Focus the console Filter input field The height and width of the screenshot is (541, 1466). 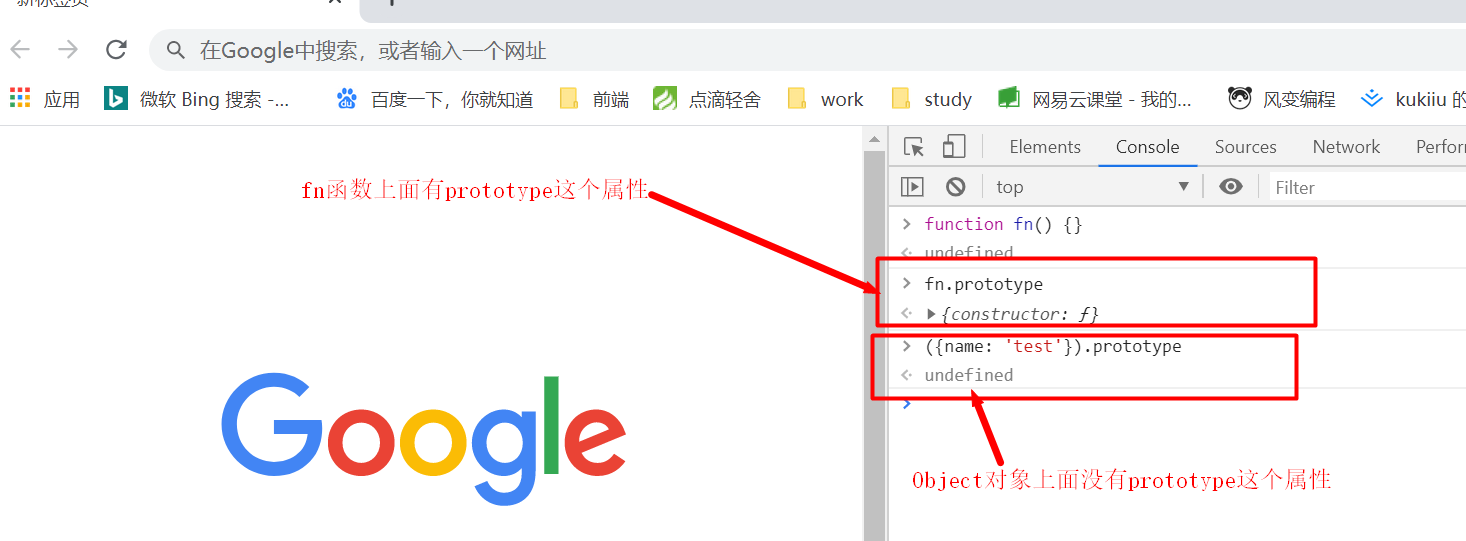click(x=1367, y=187)
